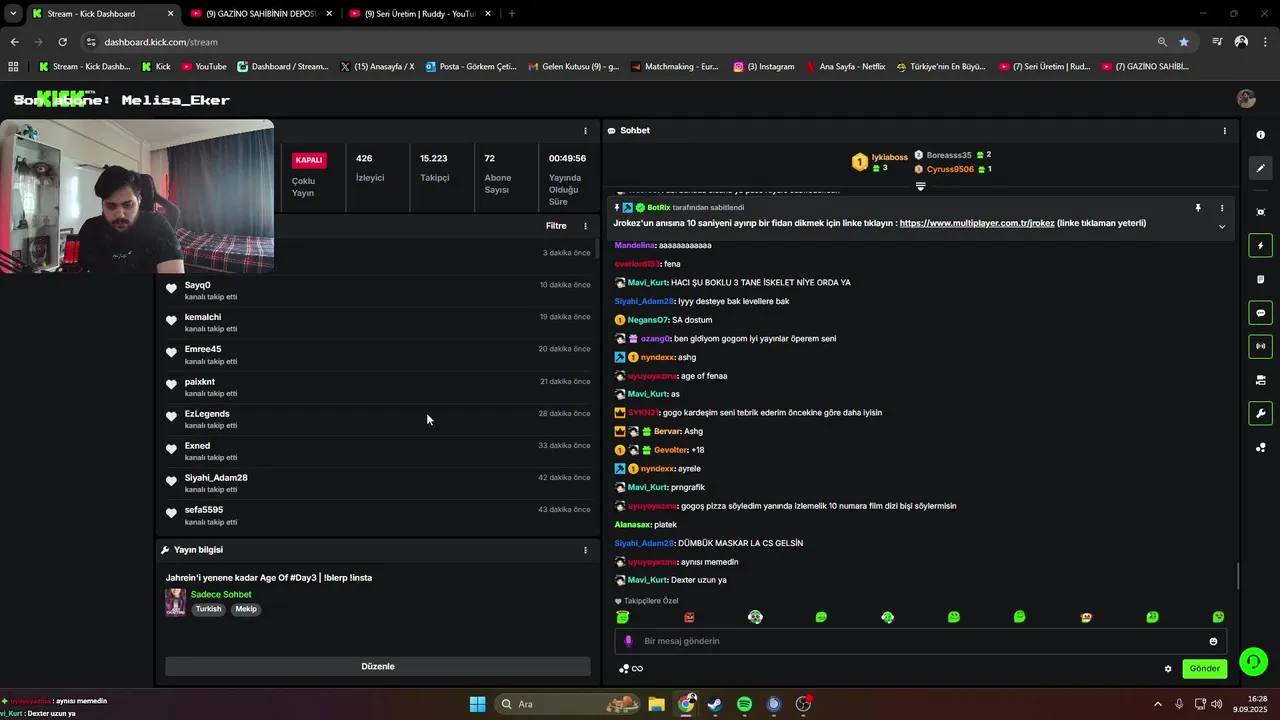Click iykiaboss top gifter entry
Screen dimensions: 1280x720
pyautogui.click(x=880, y=162)
